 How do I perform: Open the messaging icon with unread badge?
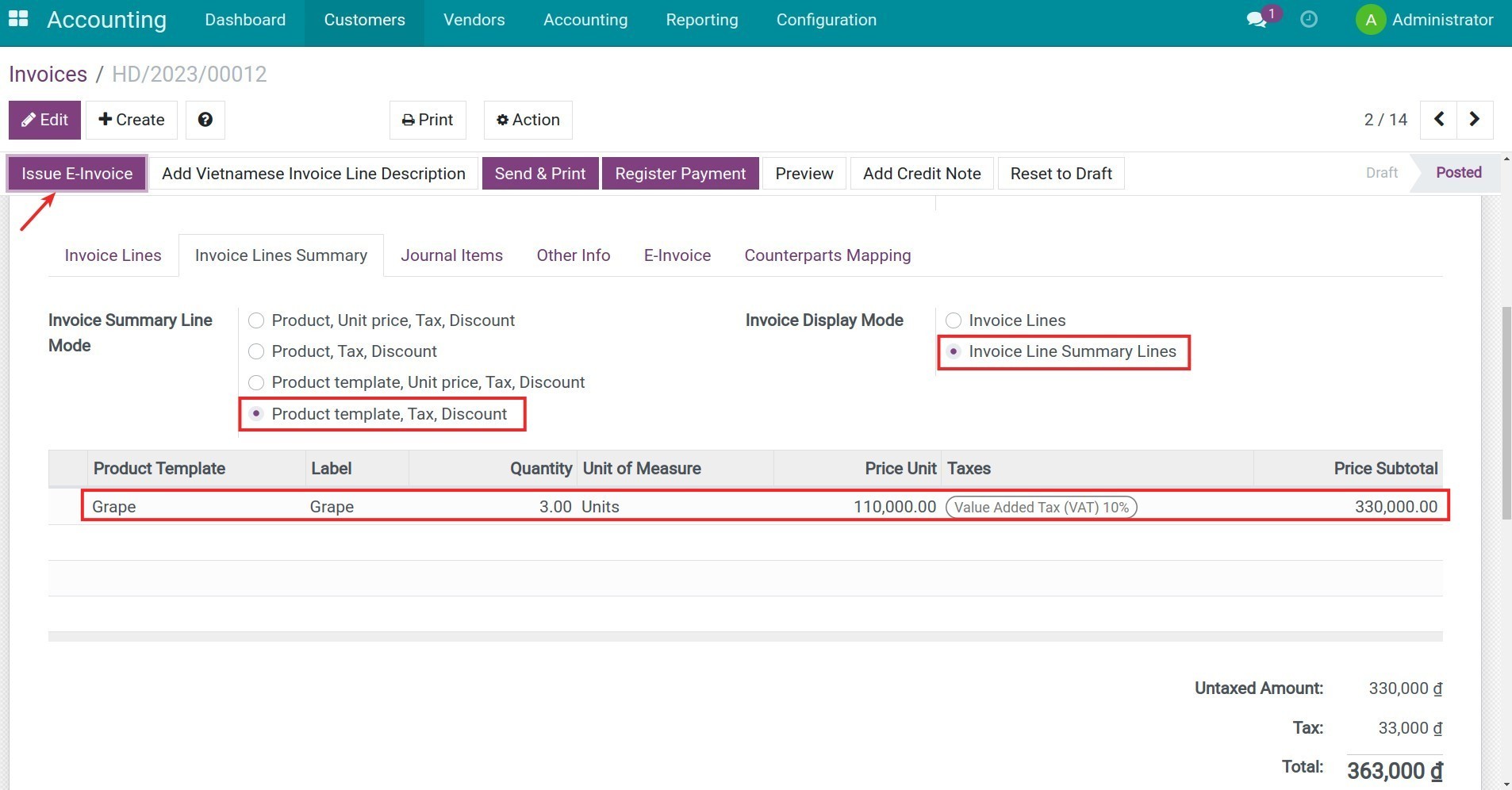tap(1257, 17)
